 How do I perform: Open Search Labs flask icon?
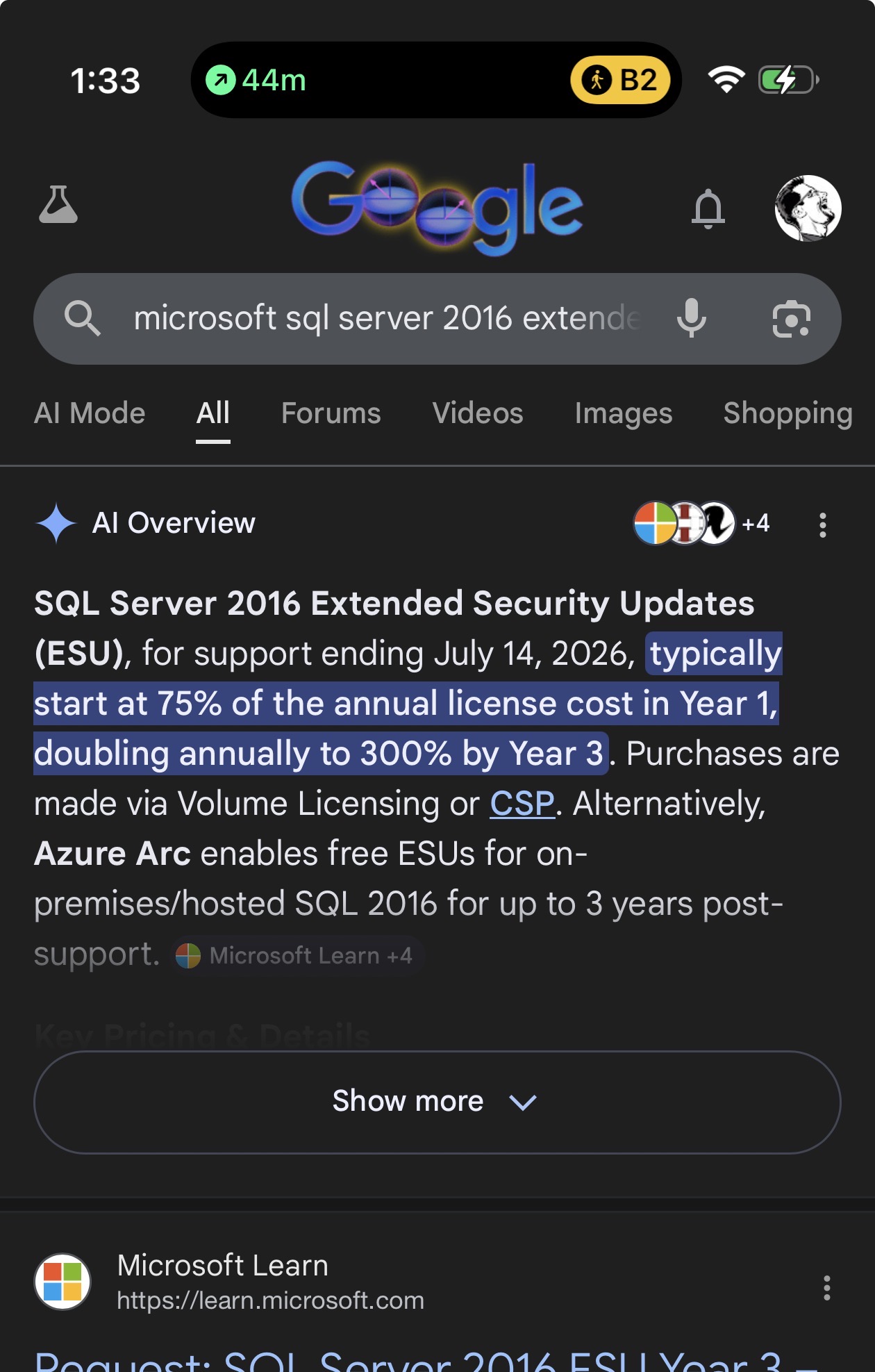[x=58, y=205]
